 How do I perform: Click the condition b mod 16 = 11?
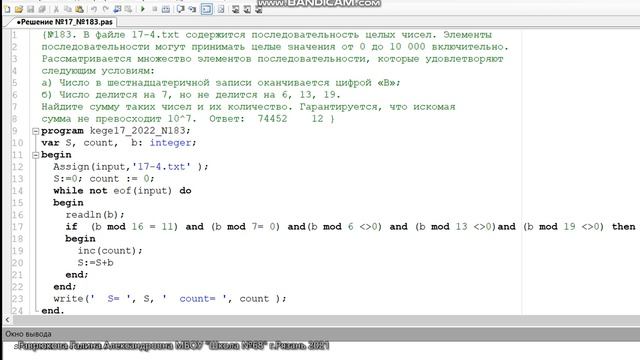click(x=134, y=227)
